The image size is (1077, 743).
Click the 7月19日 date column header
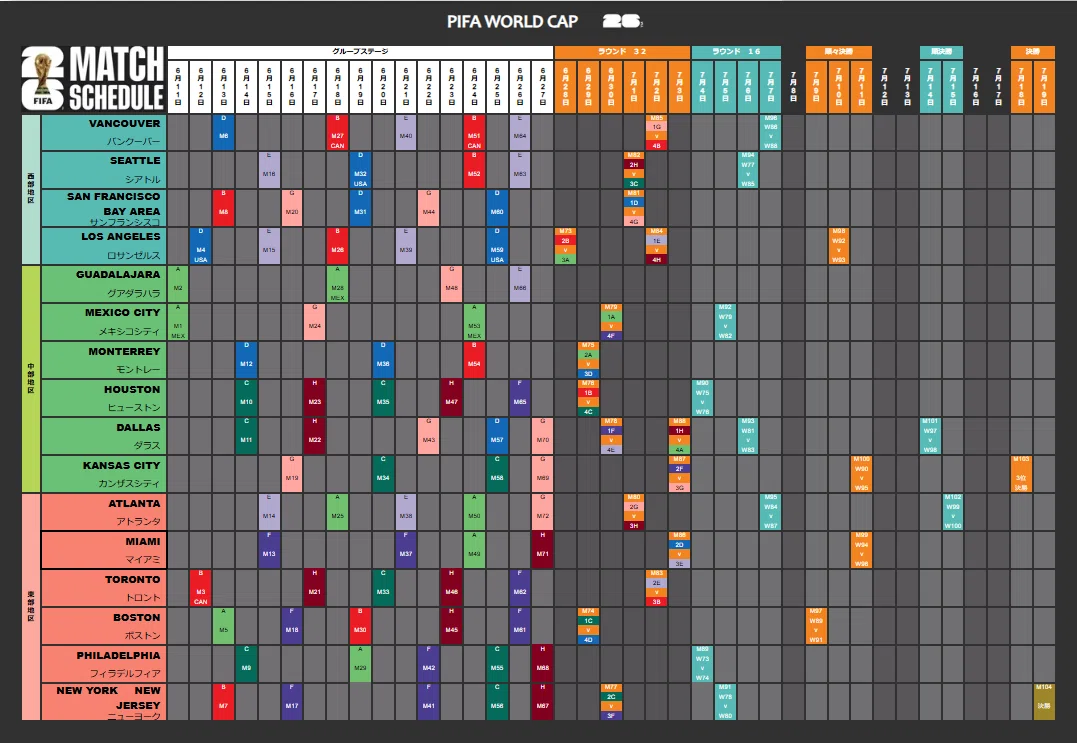pyautogui.click(x=1044, y=87)
